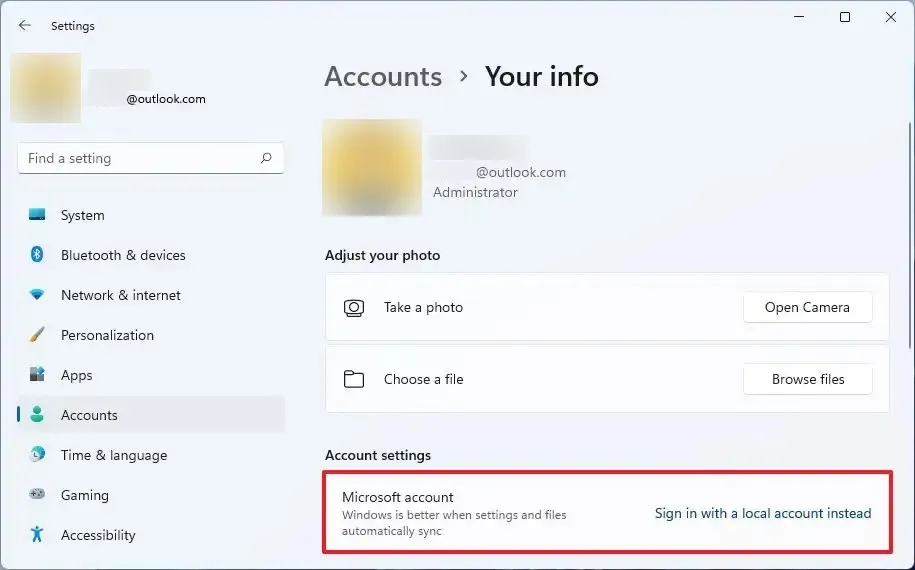Open the Apps category
Viewport: 915px width, 570px height.
pyautogui.click(x=151, y=375)
